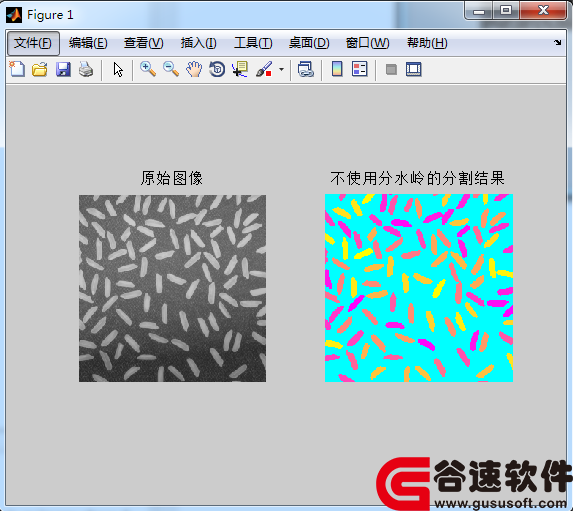This screenshot has width=573, height=511.
Task: Open the 文件(F) menu
Action: (x=33, y=43)
